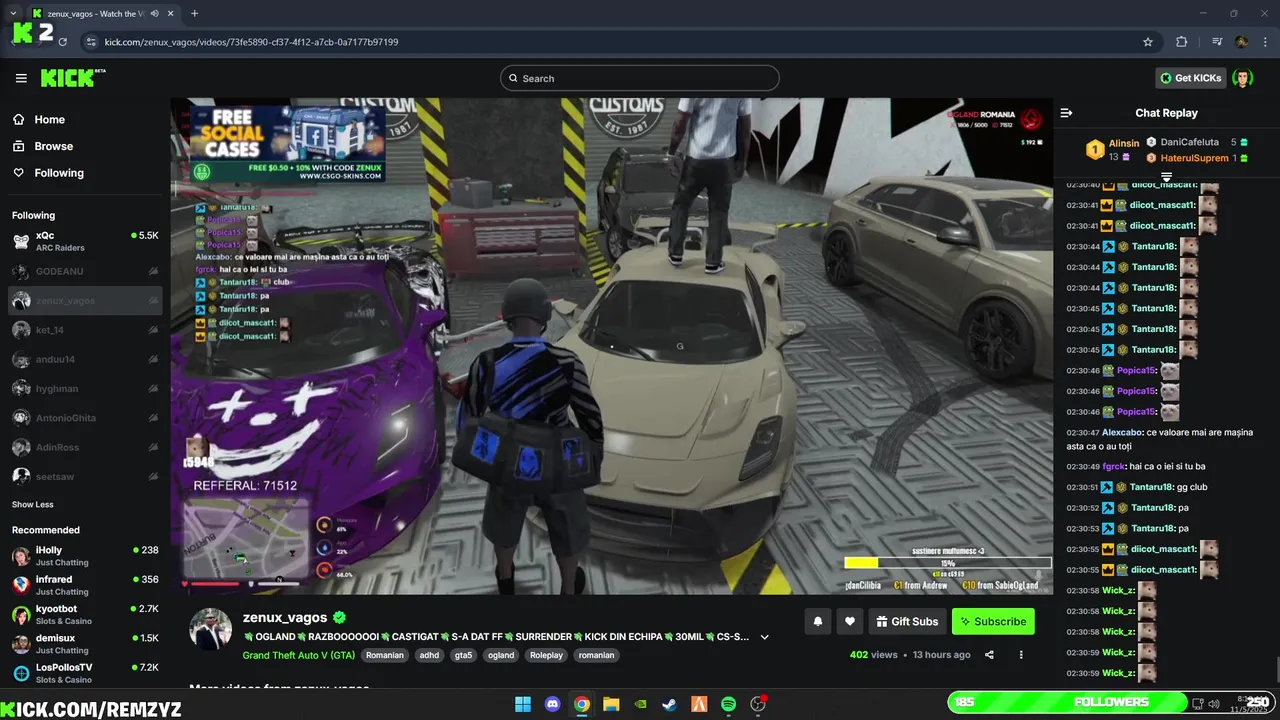This screenshot has width=1280, height=720.
Task: Open ket_14 channel in sidebar
Action: pos(85,330)
